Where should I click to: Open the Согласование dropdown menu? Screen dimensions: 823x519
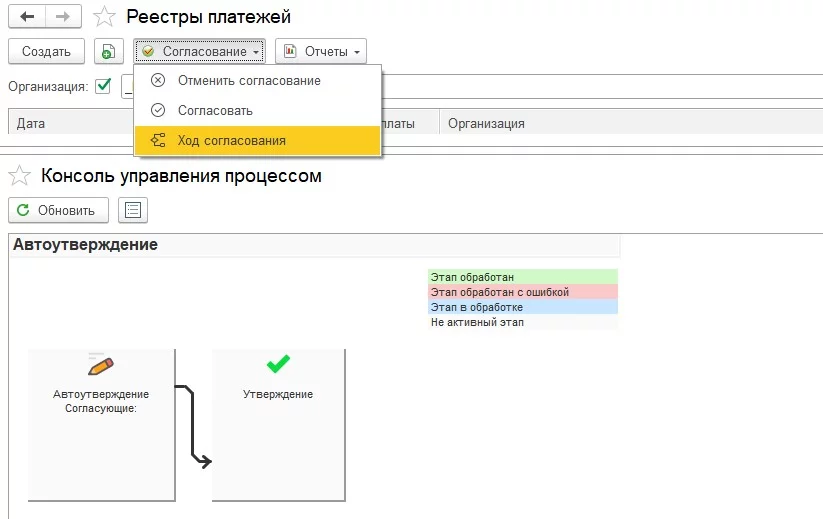pyautogui.click(x=201, y=51)
